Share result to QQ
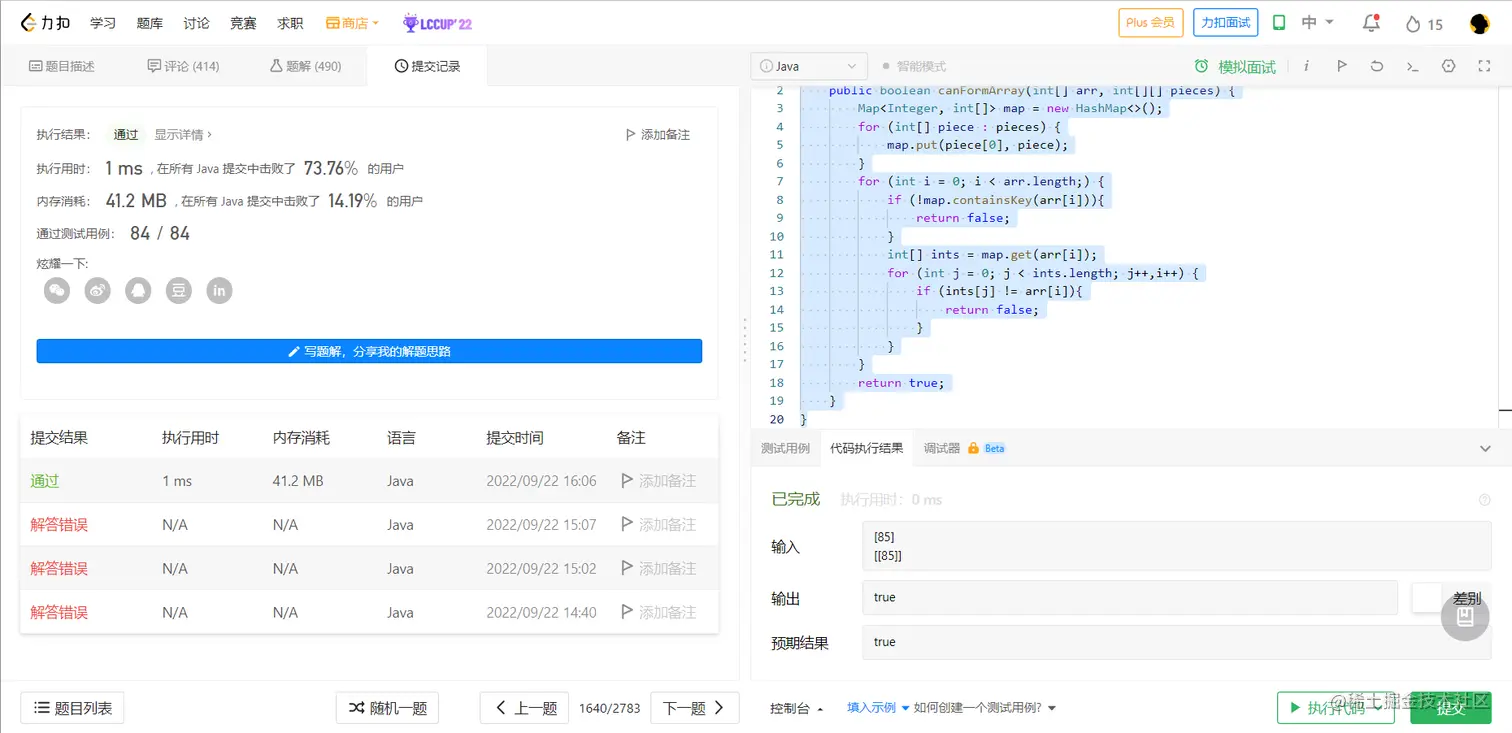Viewport: 1512px width, 733px height. click(138, 290)
